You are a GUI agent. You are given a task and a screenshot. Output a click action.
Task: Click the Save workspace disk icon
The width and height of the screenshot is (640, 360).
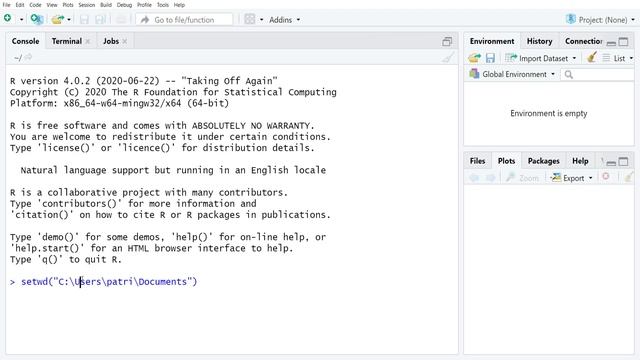(490, 58)
